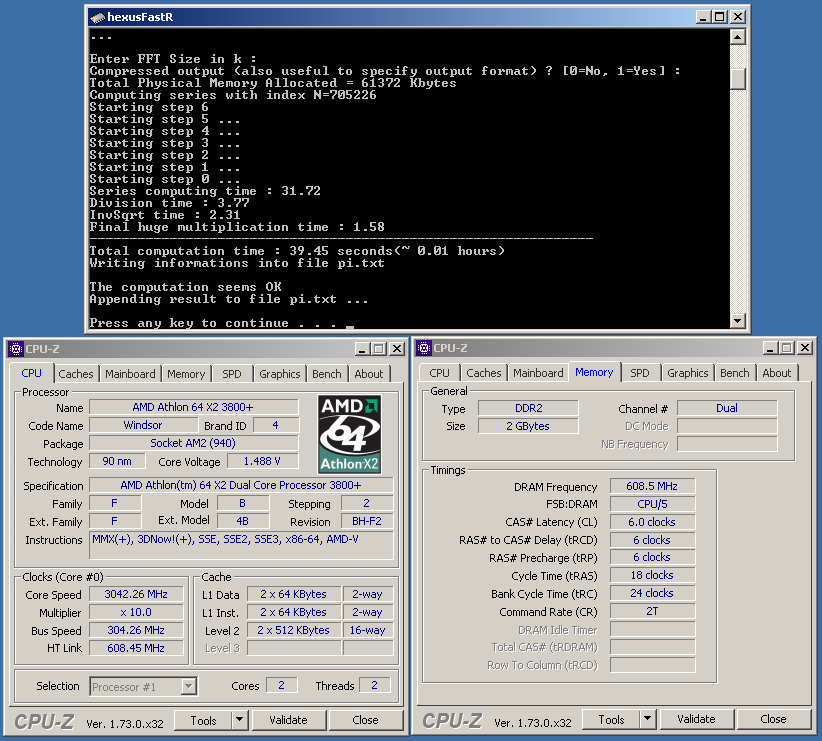
Task: Click the memory Size value '2 GBytes'
Action: 528,426
